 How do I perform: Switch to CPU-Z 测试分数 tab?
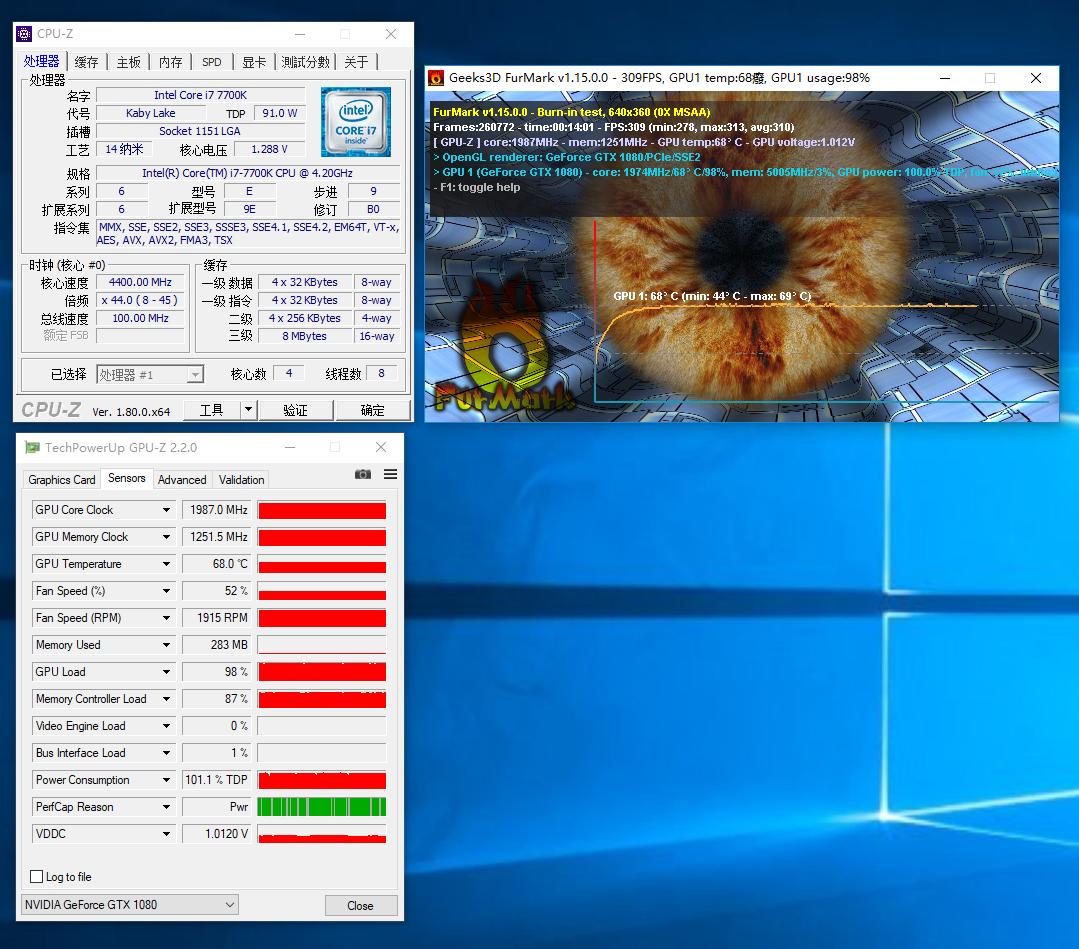[306, 62]
